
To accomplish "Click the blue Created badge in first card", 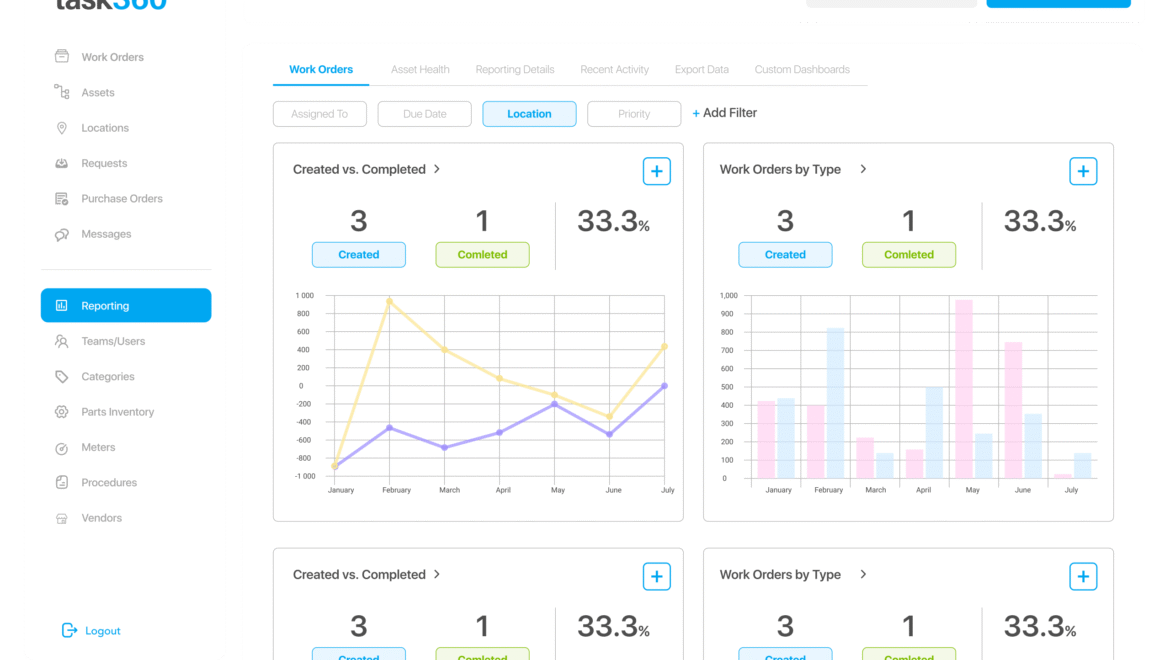I will (x=358, y=255).
